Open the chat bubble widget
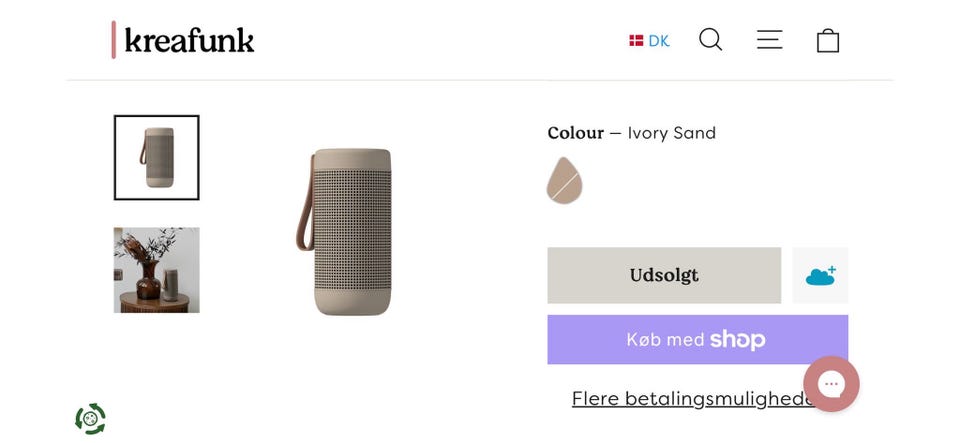Screen dimensions: 960x443 tap(831, 384)
